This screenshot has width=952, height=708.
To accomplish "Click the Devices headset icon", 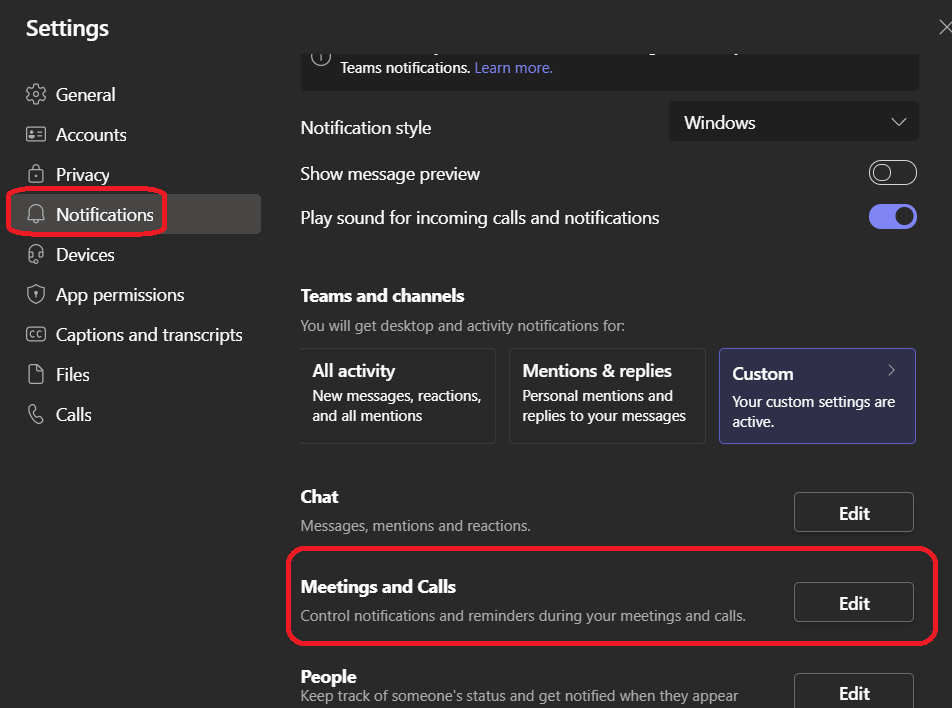I will [x=36, y=255].
